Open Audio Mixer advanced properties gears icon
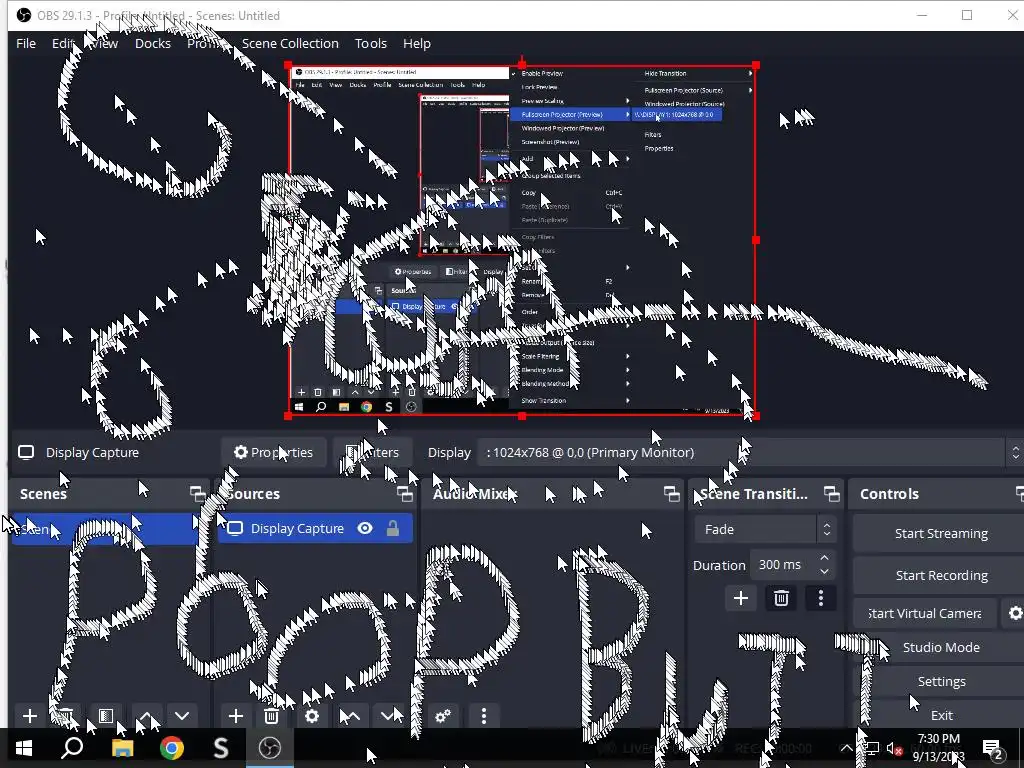Screen dimensions: 1024x768 click(443, 716)
